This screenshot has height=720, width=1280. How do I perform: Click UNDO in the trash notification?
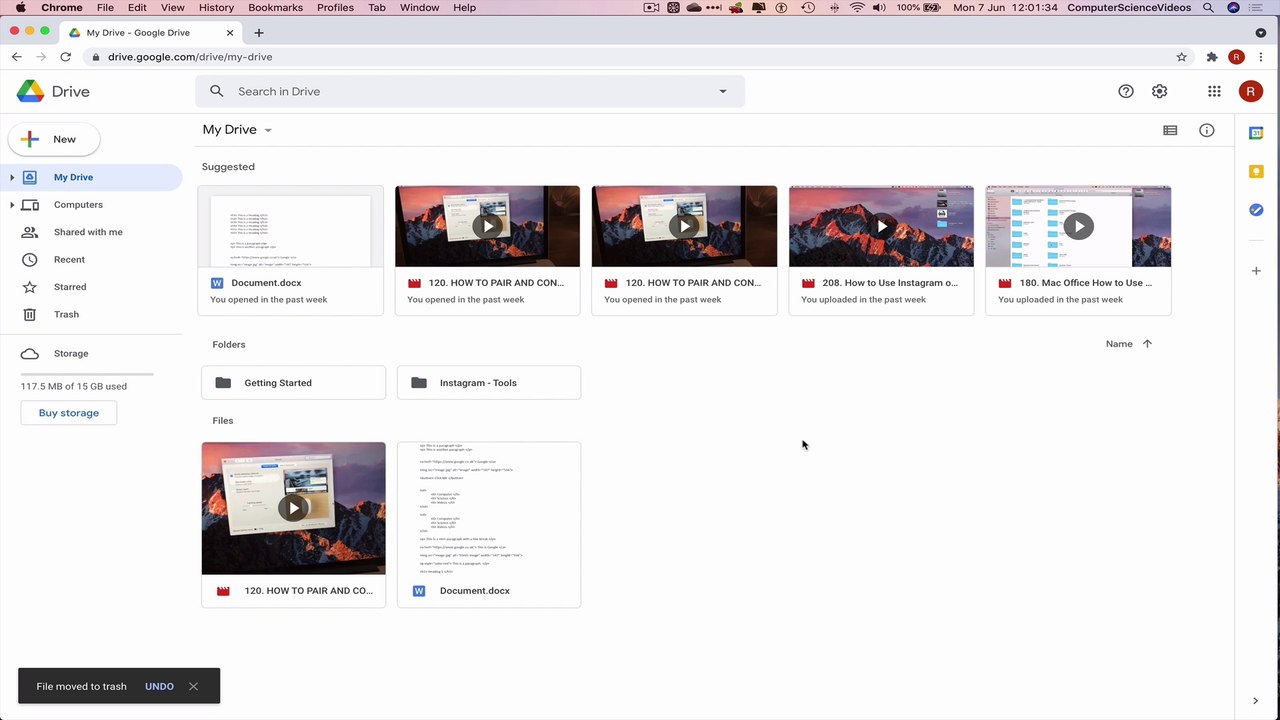point(159,686)
